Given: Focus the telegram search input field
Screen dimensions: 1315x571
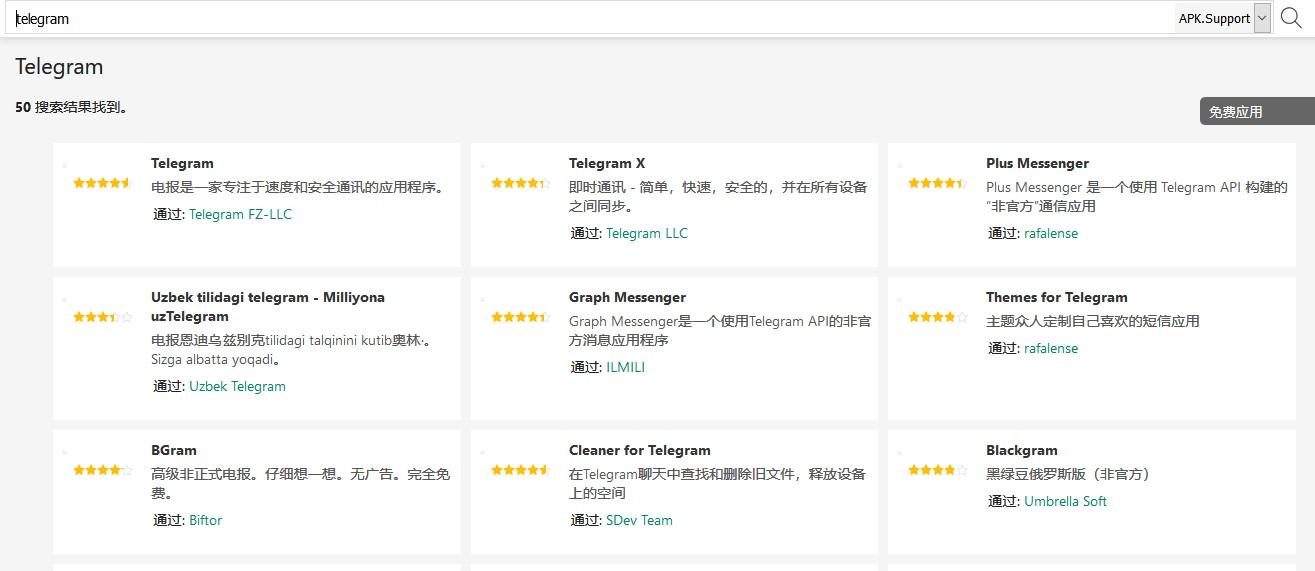Looking at the screenshot, I should 590,18.
